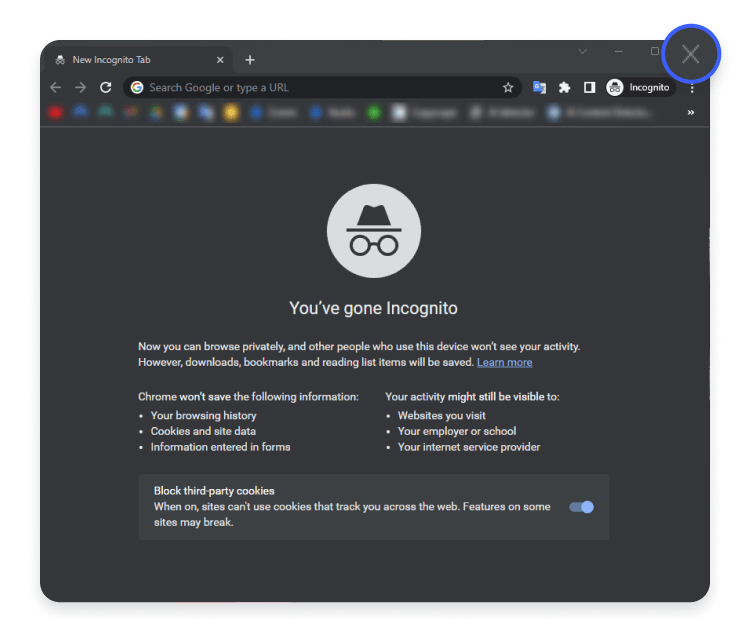The width and height of the screenshot is (750, 642).
Task: Click "Cookies and site data" list item
Action: click(203, 432)
